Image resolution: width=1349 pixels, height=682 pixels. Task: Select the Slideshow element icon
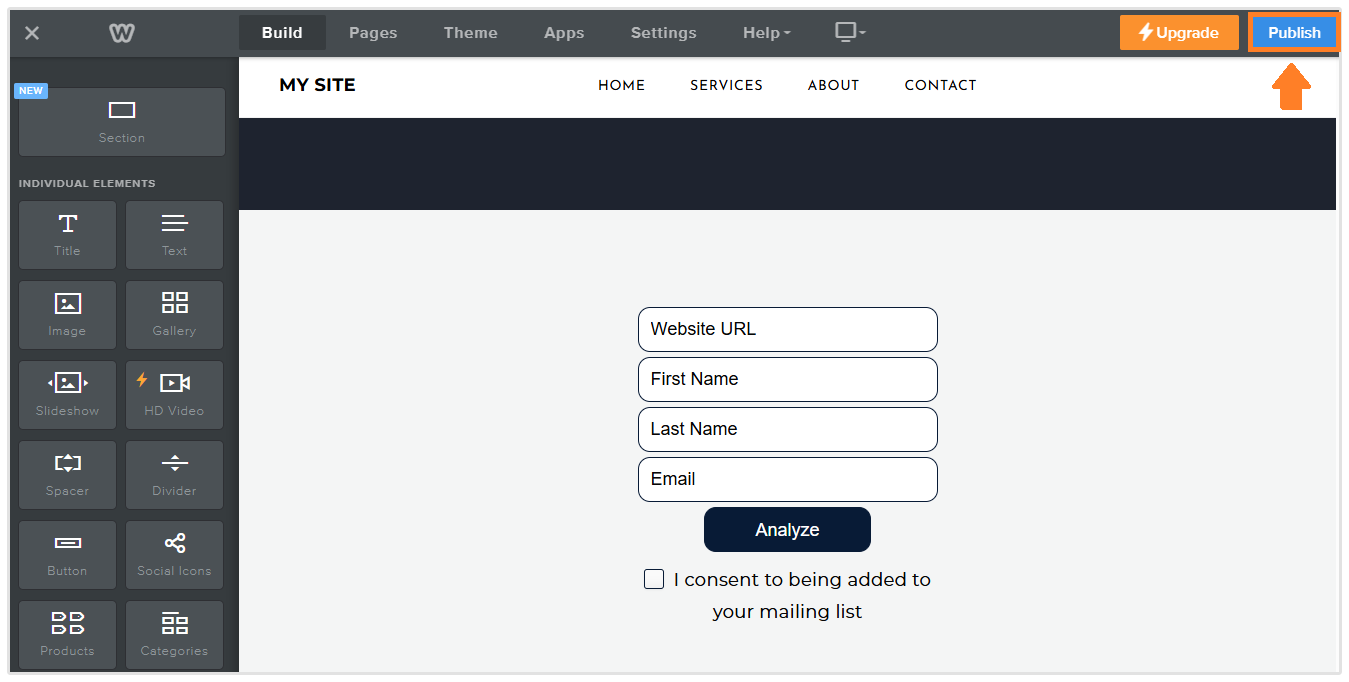click(67, 394)
